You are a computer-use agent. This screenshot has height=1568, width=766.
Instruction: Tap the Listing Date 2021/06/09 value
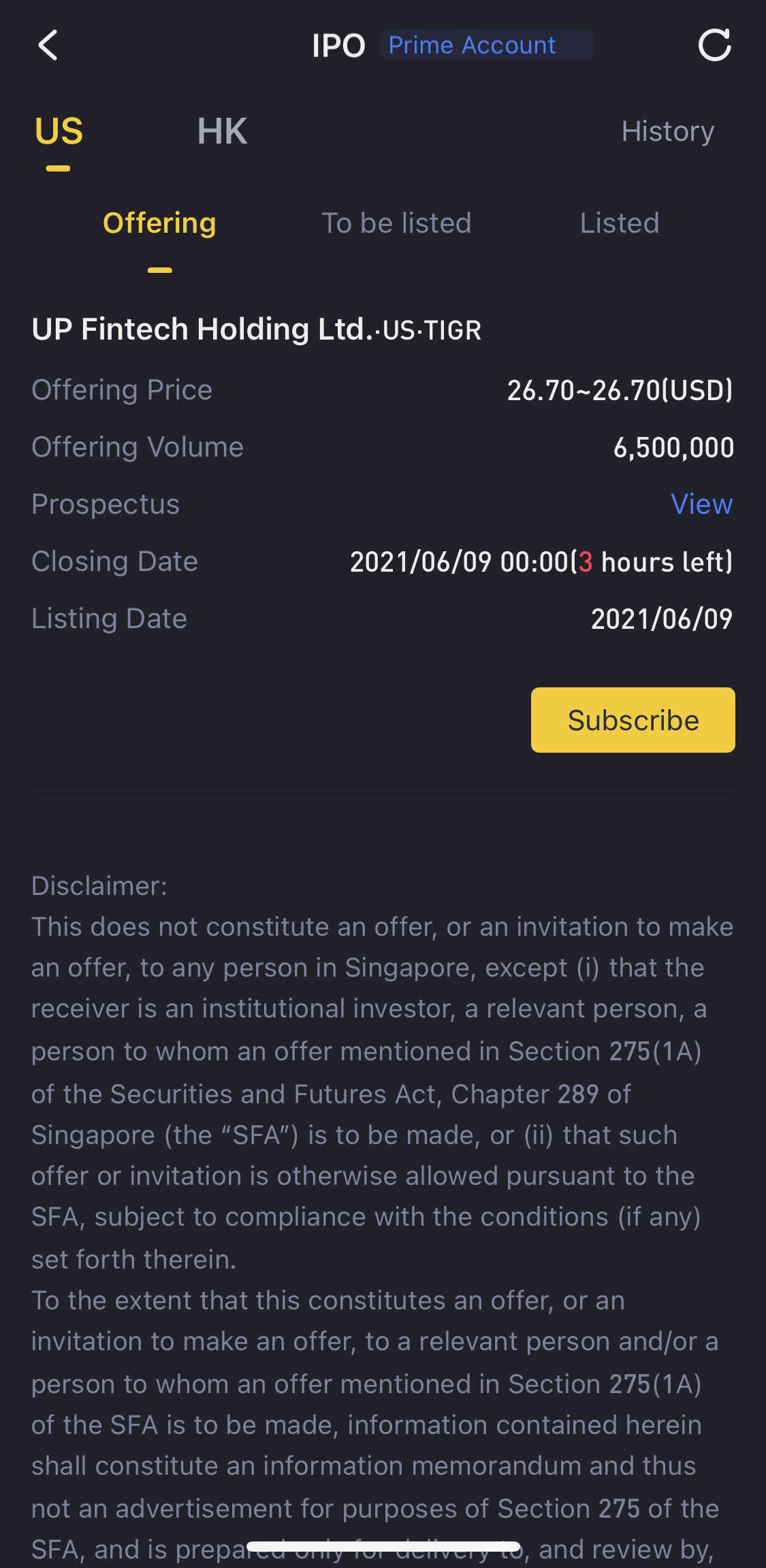coord(662,619)
